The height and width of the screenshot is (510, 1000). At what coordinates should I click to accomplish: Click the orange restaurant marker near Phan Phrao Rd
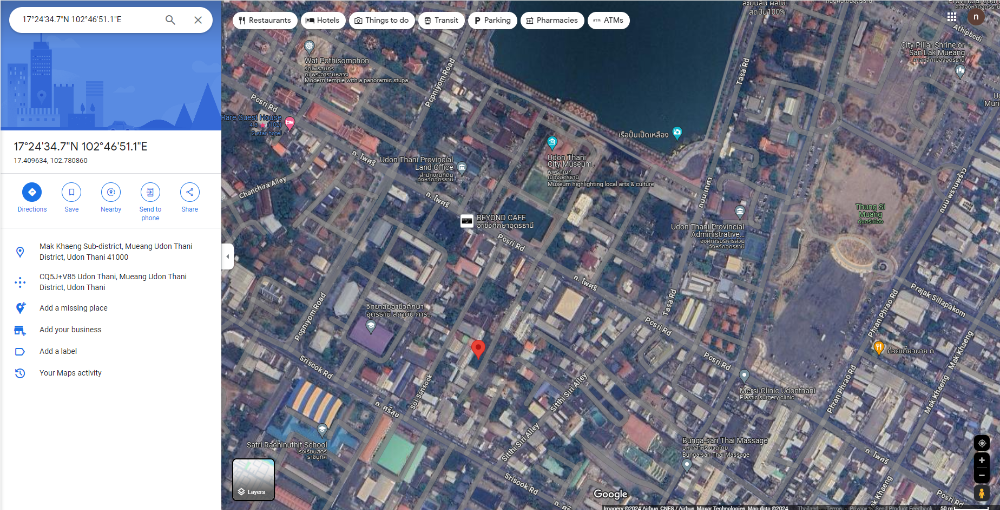(x=879, y=348)
